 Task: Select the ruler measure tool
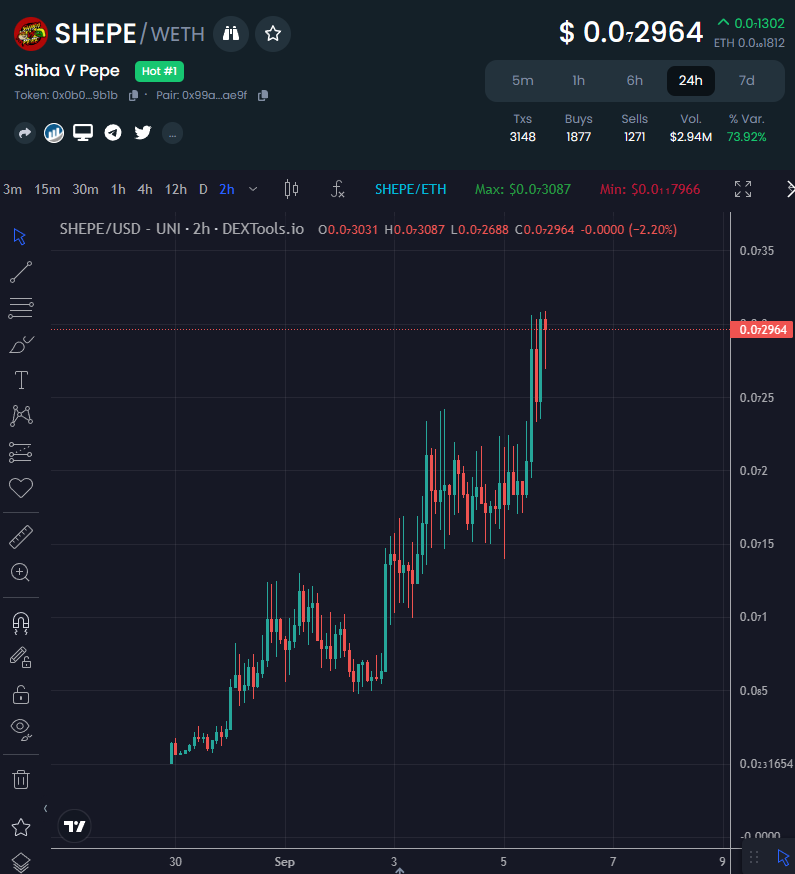pyautogui.click(x=21, y=537)
